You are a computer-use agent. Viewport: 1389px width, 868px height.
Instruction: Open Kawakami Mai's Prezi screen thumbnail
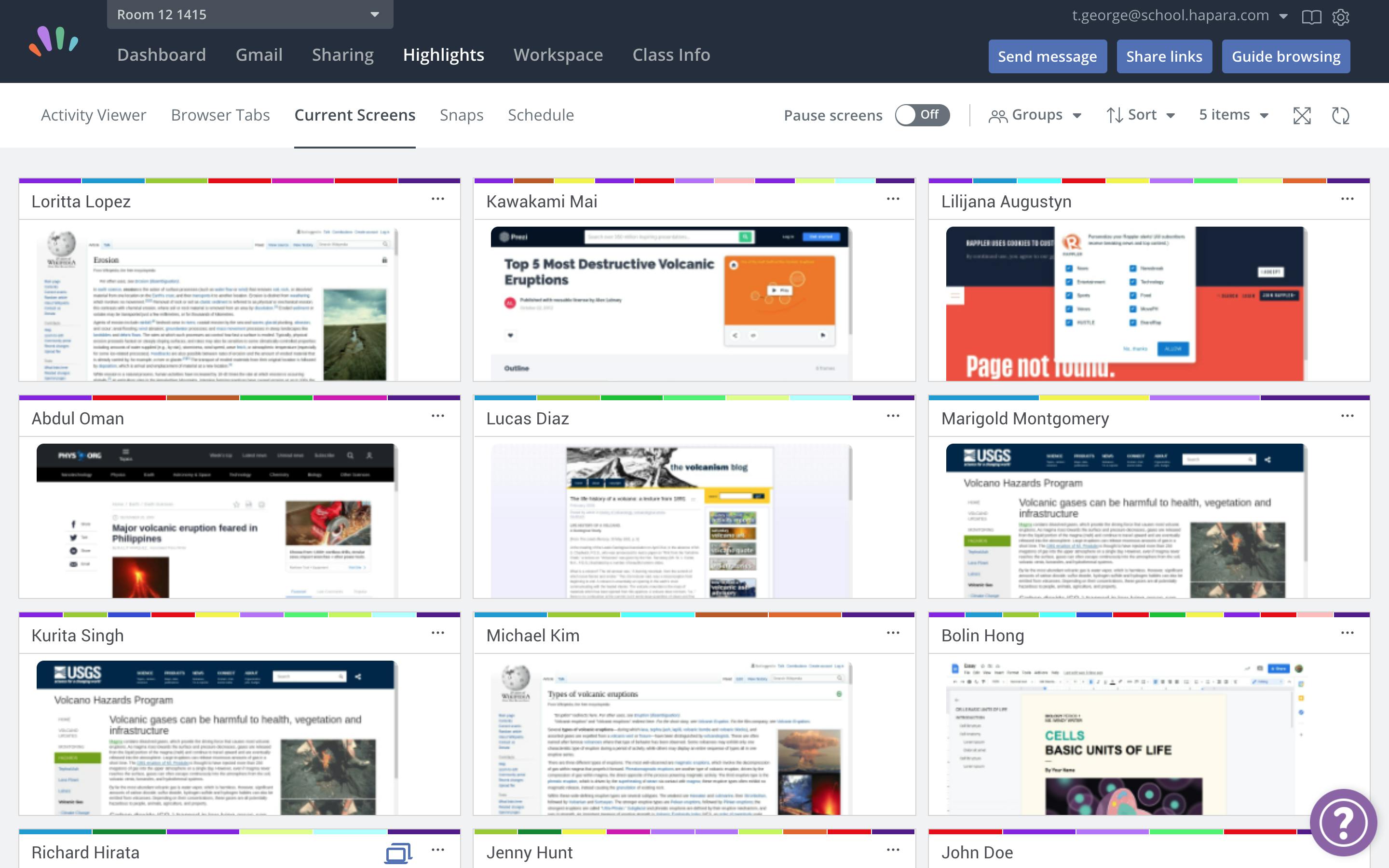671,303
